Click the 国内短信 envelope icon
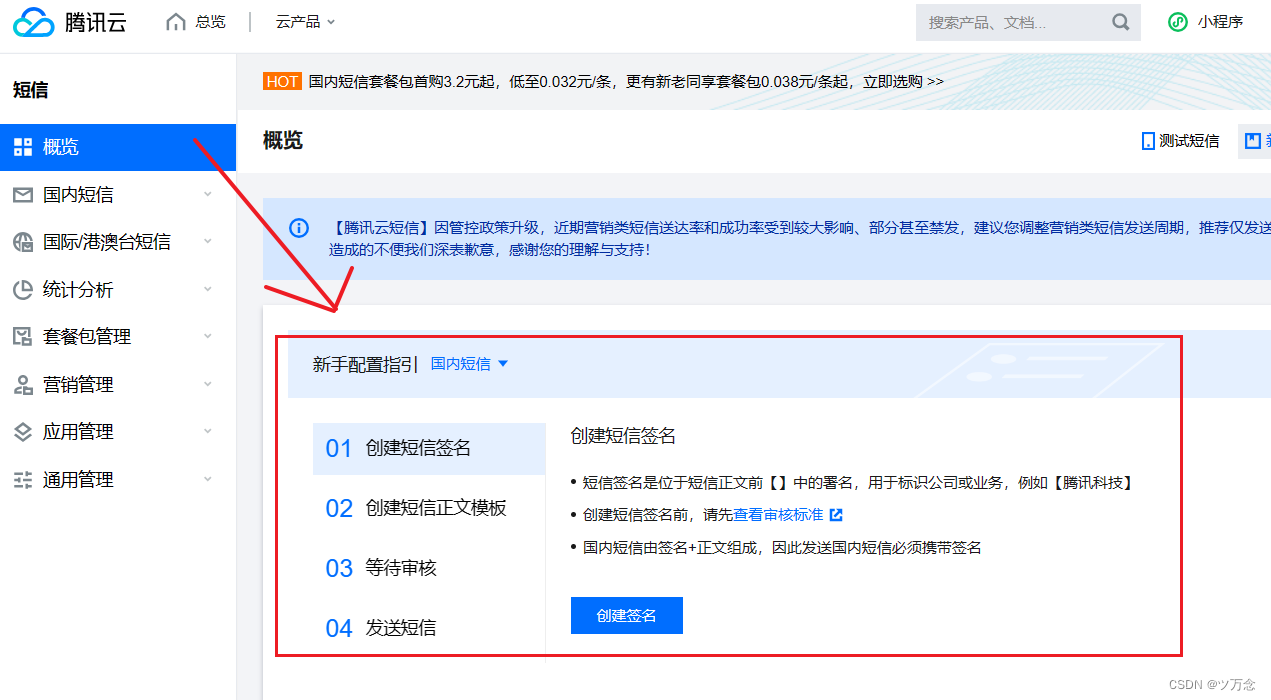Image resolution: width=1271 pixels, height=700 pixels. point(23,195)
